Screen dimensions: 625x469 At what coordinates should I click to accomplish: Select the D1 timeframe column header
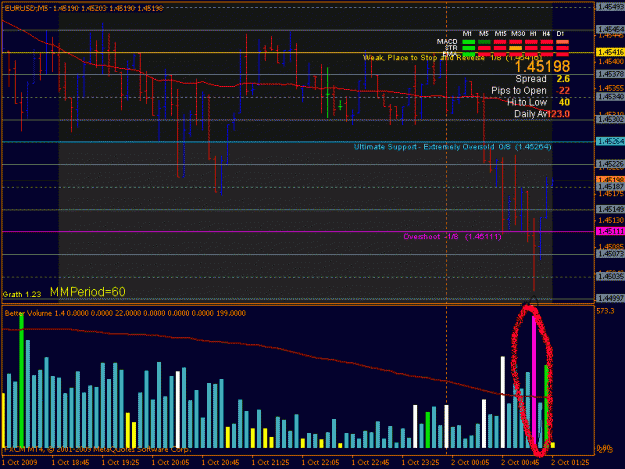[x=560, y=34]
